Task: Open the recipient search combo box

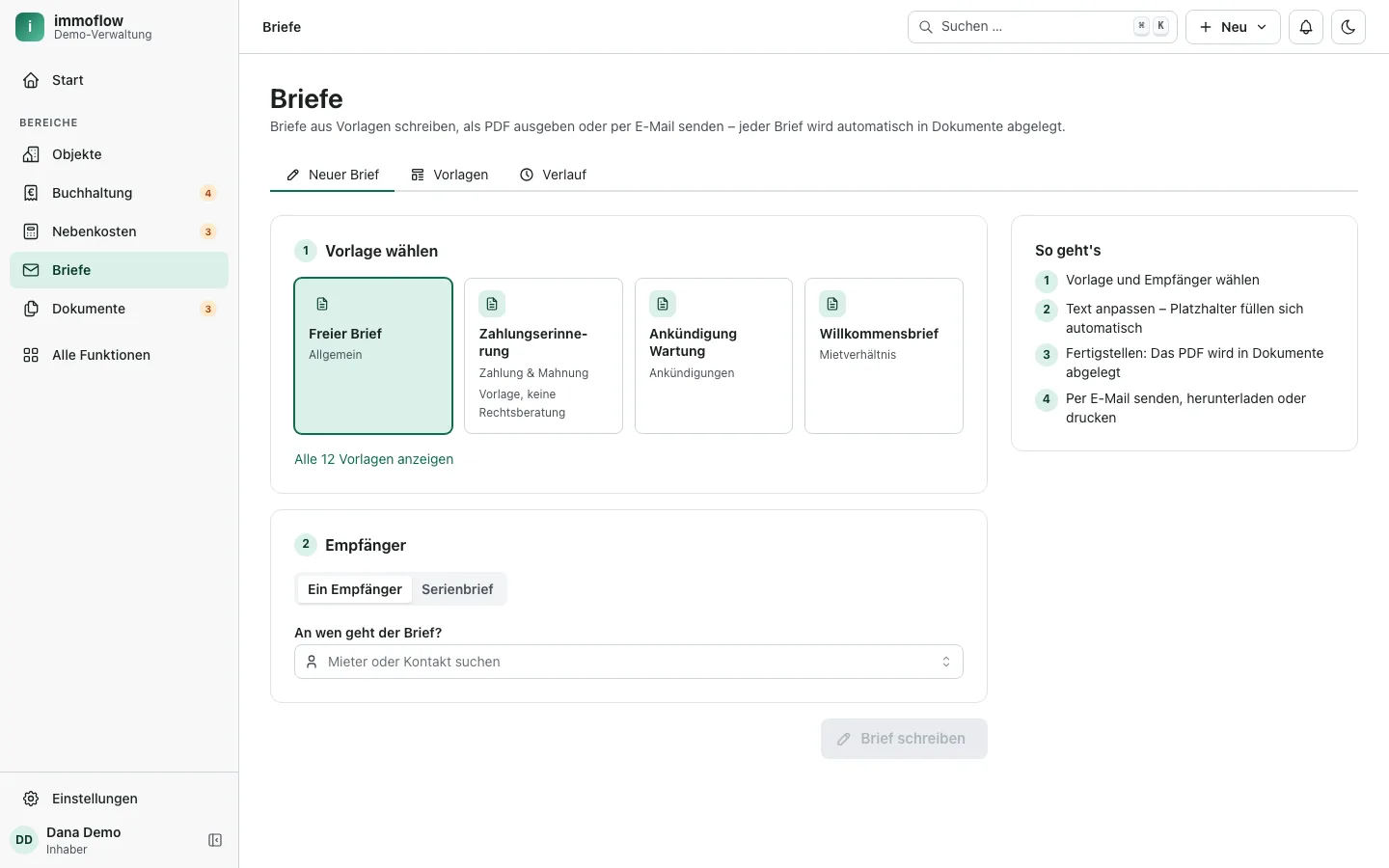Action: pos(629,662)
